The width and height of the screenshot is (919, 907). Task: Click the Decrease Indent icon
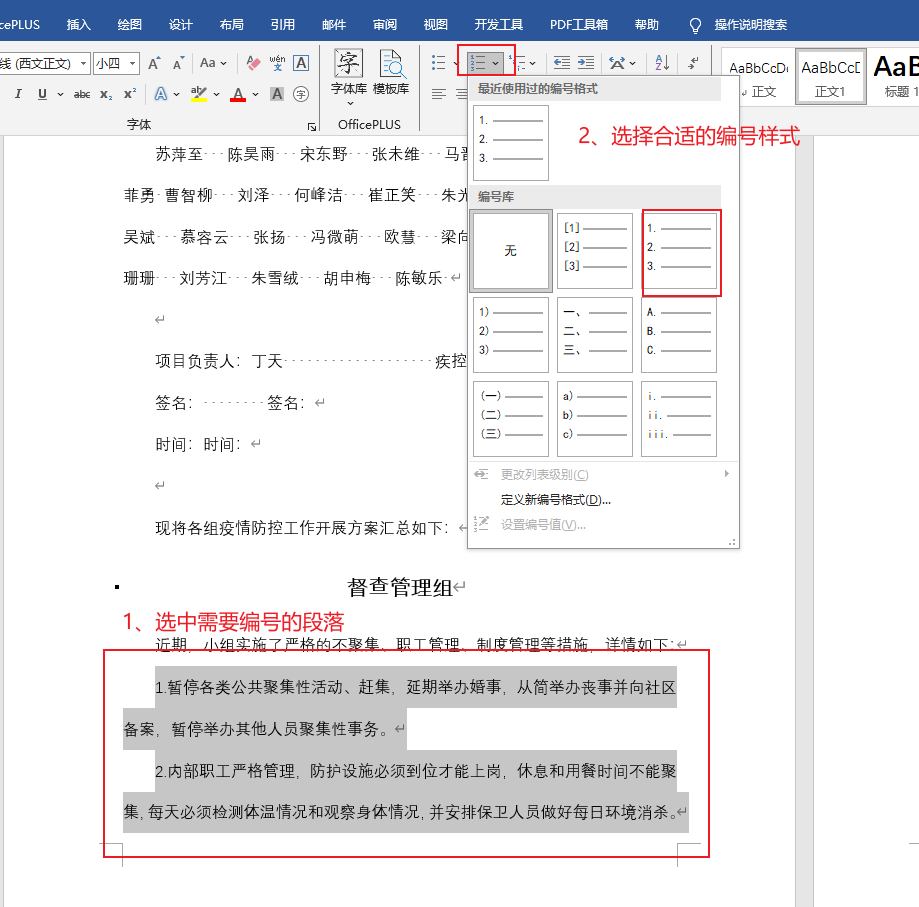(561, 63)
